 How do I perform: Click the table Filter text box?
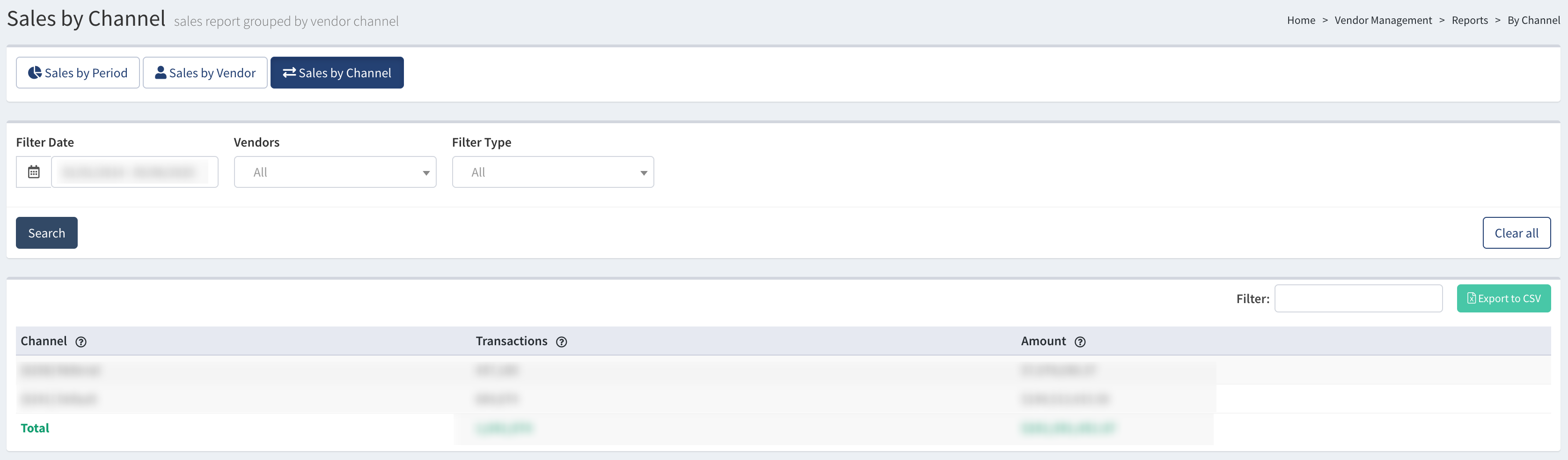tap(1358, 298)
